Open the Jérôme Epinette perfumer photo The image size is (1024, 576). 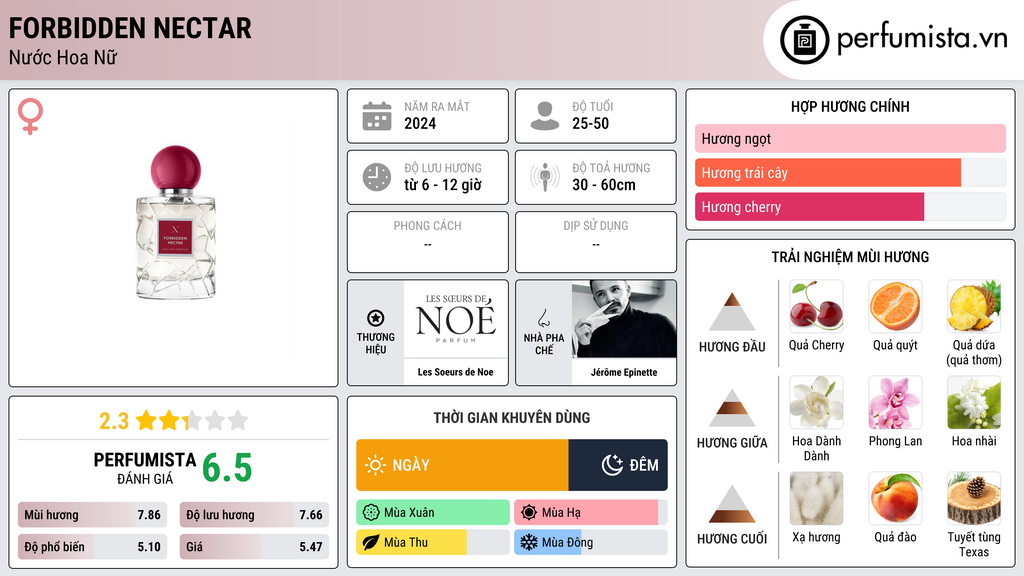pos(624,319)
